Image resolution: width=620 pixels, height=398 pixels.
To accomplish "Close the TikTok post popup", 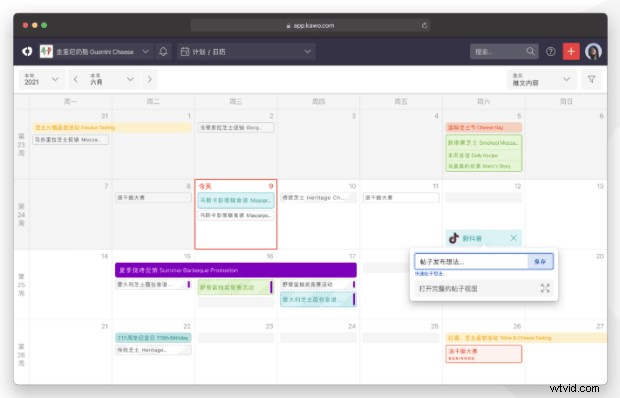I will pos(513,238).
